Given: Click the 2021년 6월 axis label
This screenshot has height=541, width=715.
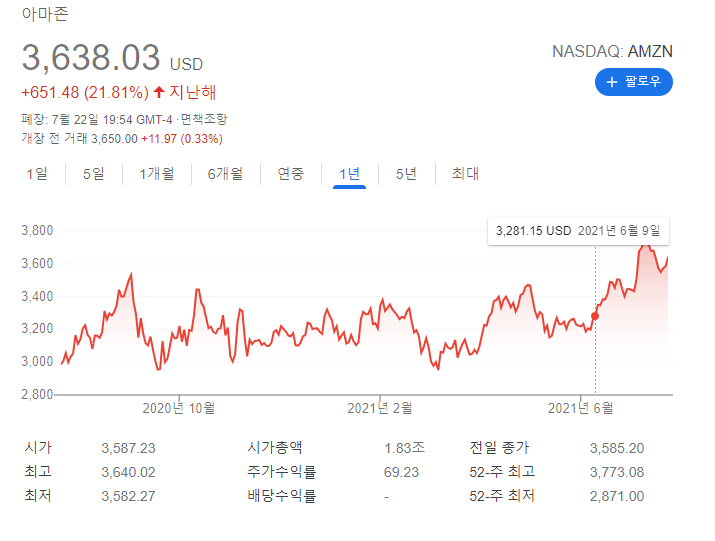Looking at the screenshot, I should pos(580,408).
